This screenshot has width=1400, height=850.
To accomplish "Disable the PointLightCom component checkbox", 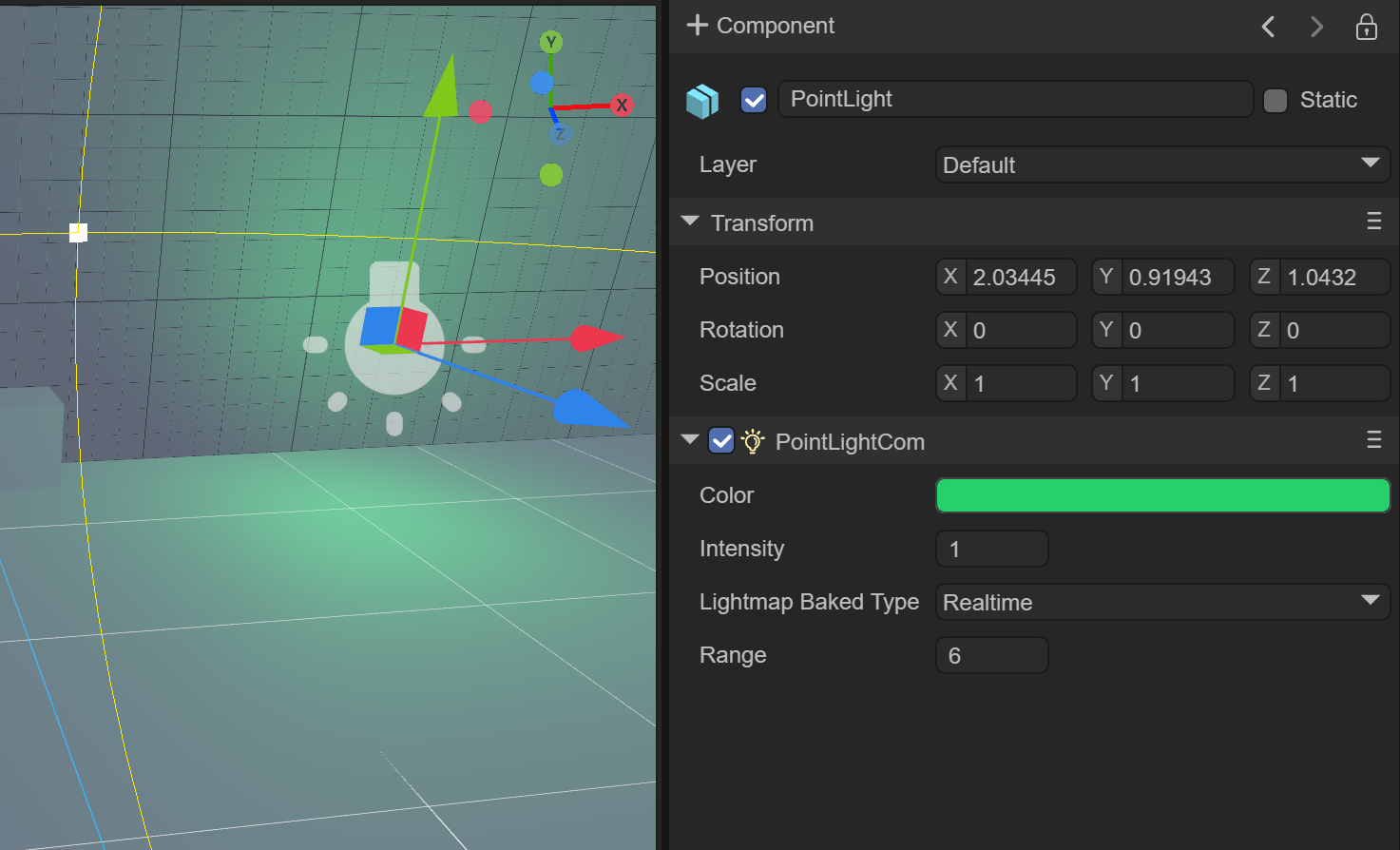I will click(x=721, y=441).
